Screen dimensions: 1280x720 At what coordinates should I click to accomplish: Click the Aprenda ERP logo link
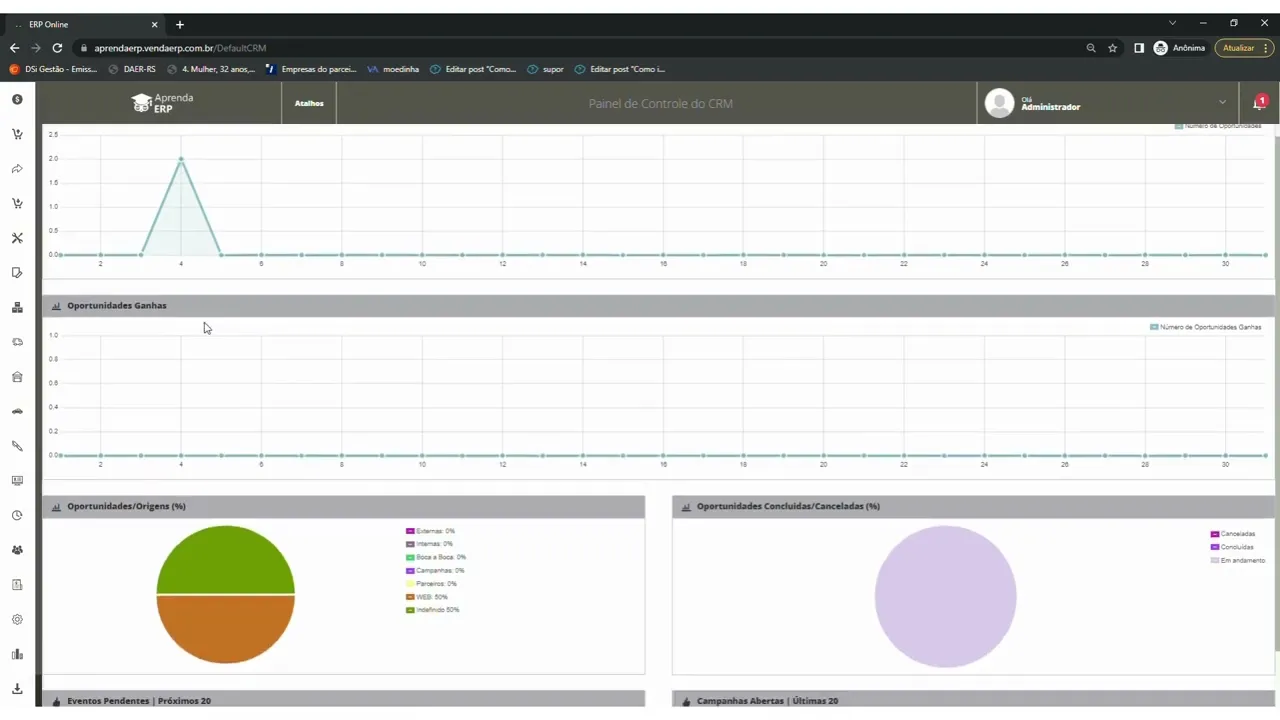click(x=162, y=103)
